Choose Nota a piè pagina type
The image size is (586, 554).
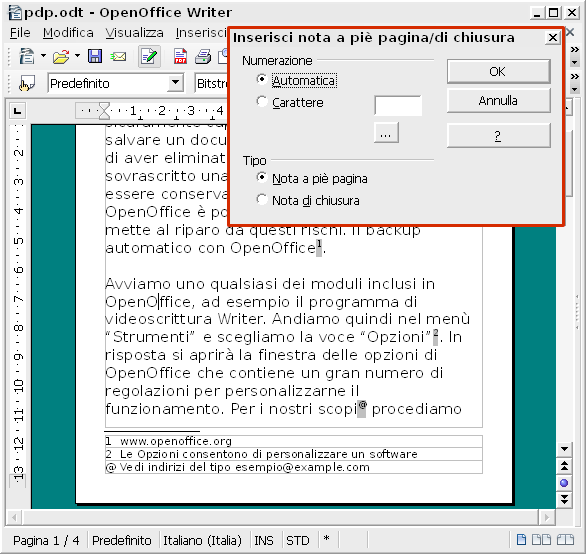coord(312,178)
